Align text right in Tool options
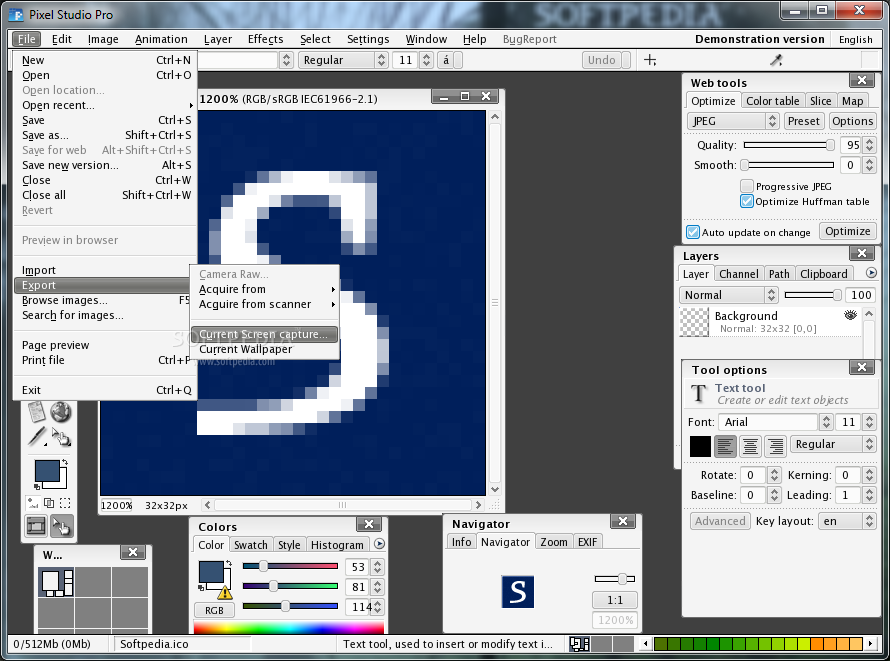This screenshot has width=890, height=661. pos(775,447)
